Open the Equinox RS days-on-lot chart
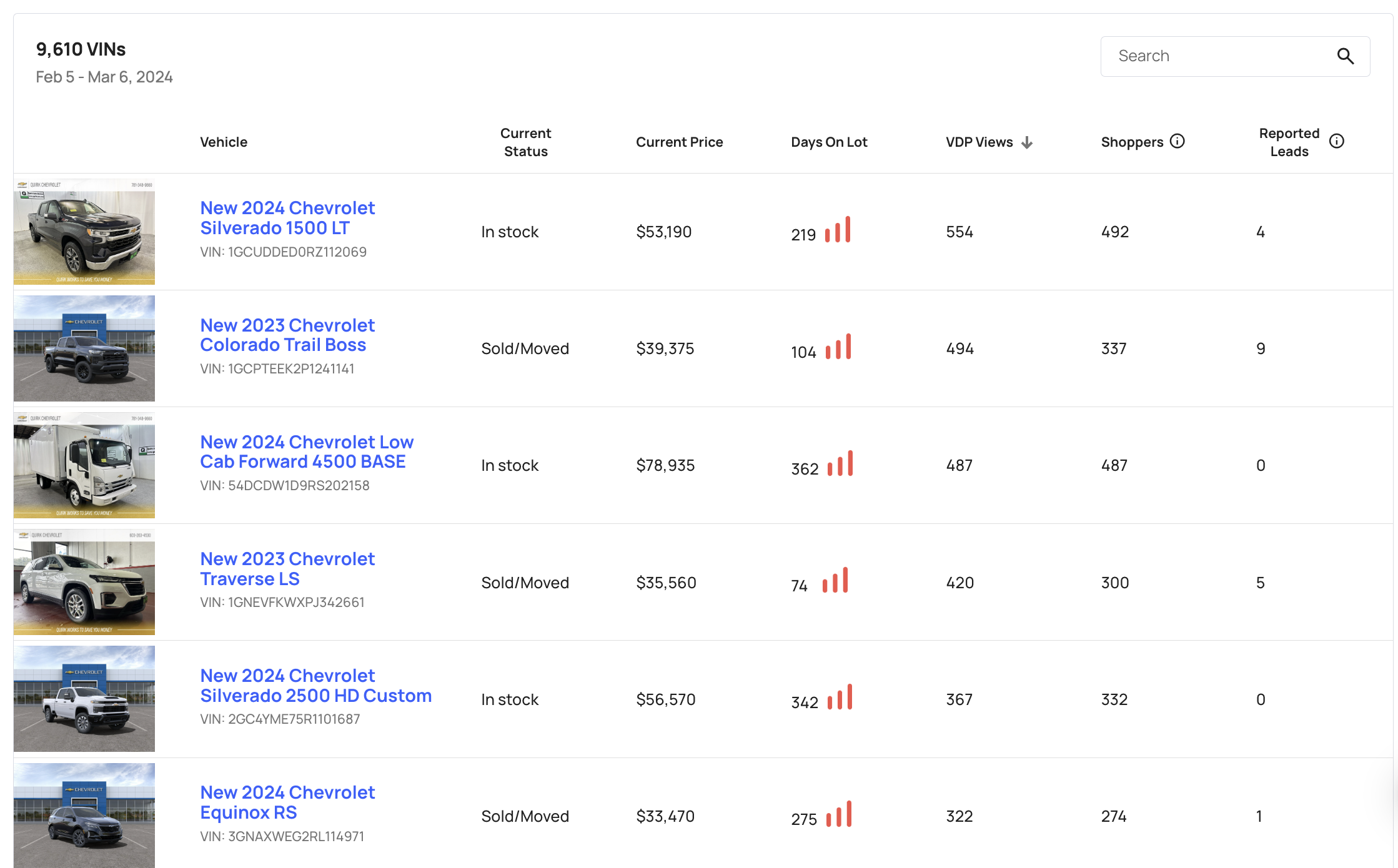This screenshot has width=1398, height=868. click(x=840, y=815)
